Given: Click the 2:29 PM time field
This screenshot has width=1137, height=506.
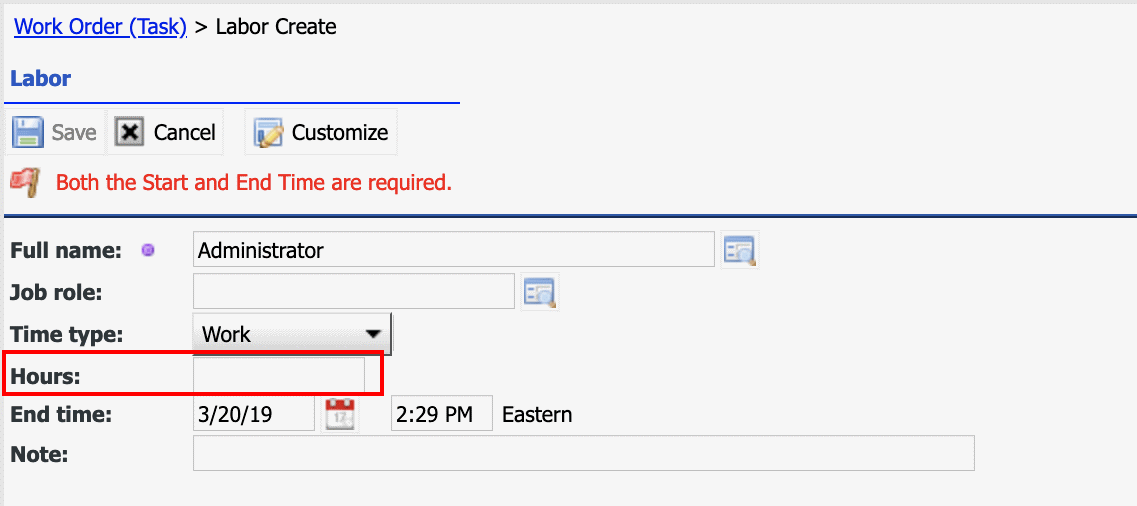Looking at the screenshot, I should coord(442,414).
